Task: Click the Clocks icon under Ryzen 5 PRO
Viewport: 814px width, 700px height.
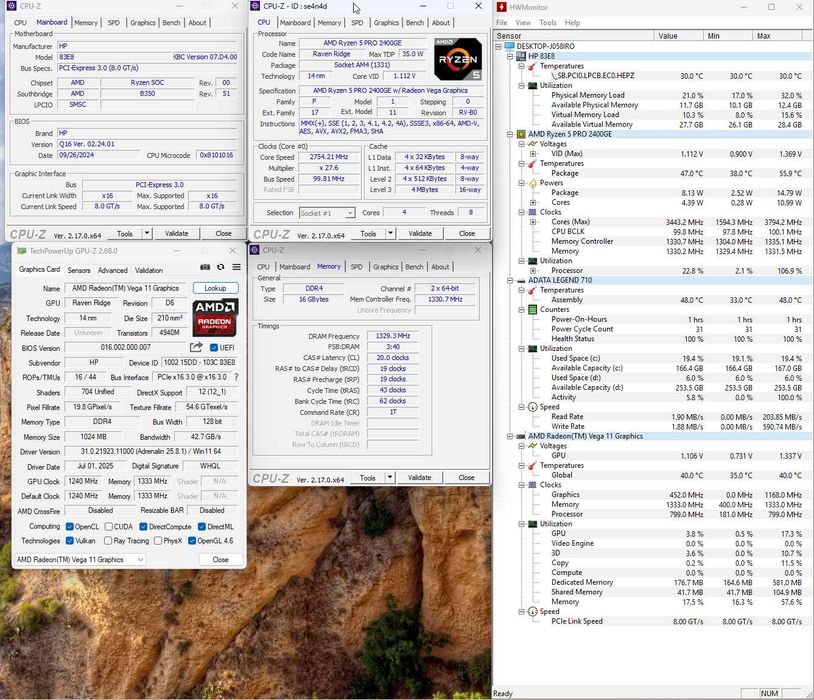Action: pyautogui.click(x=533, y=212)
